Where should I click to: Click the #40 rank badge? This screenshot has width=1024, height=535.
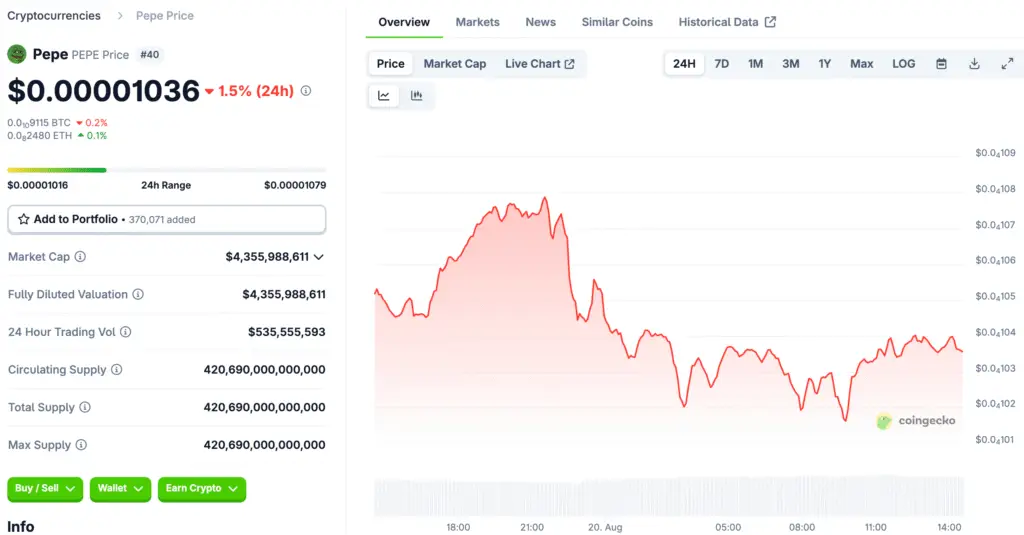150,55
